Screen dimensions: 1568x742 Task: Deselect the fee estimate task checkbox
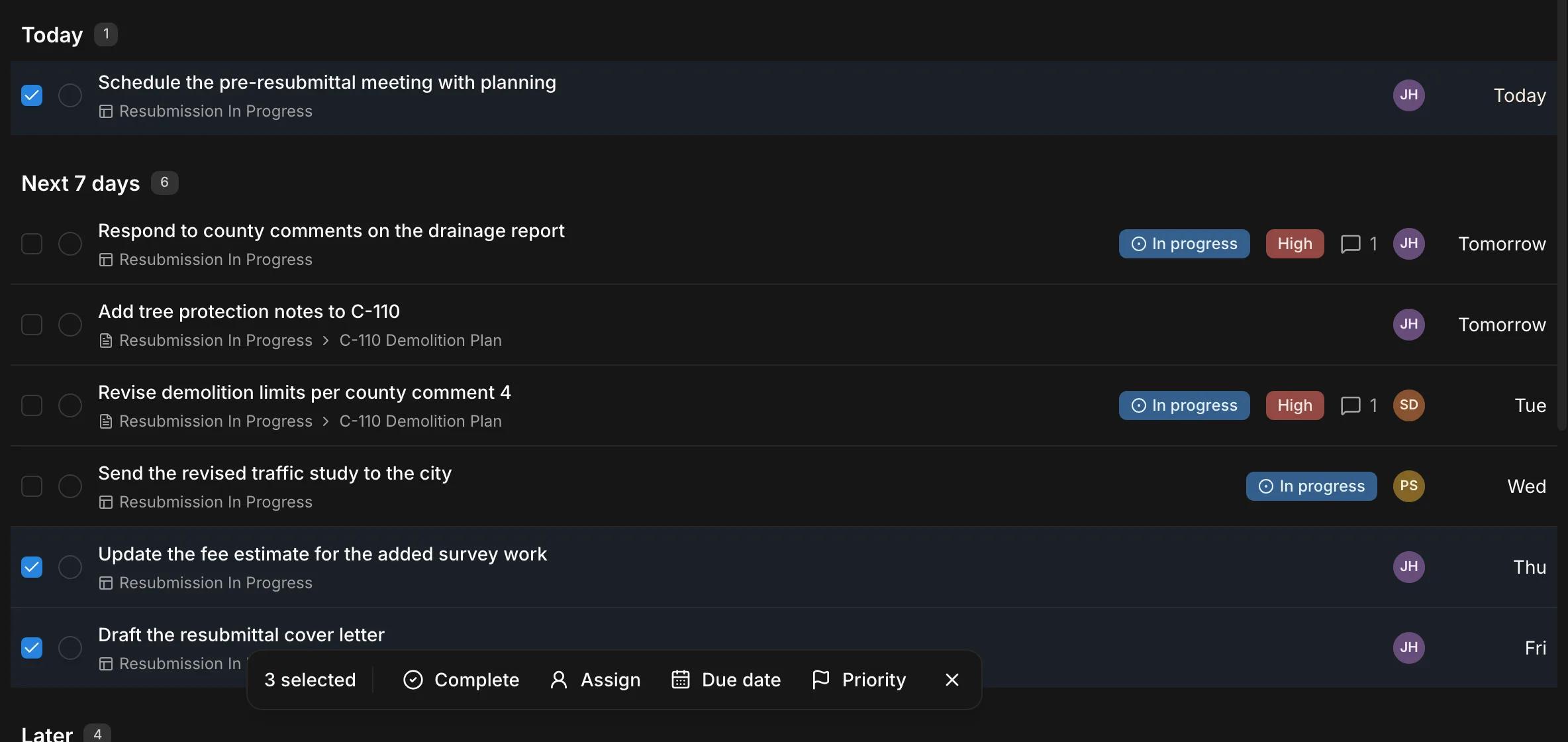(x=32, y=567)
